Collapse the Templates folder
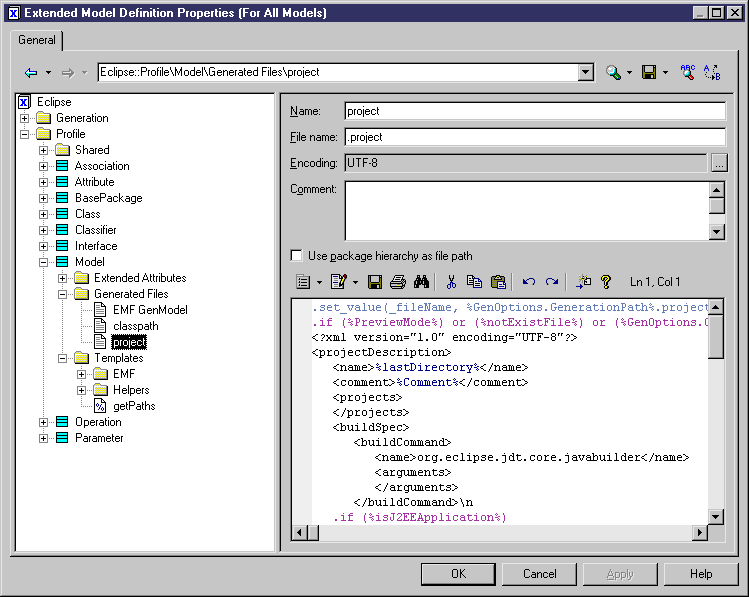This screenshot has height=597, width=749. click(x=63, y=358)
